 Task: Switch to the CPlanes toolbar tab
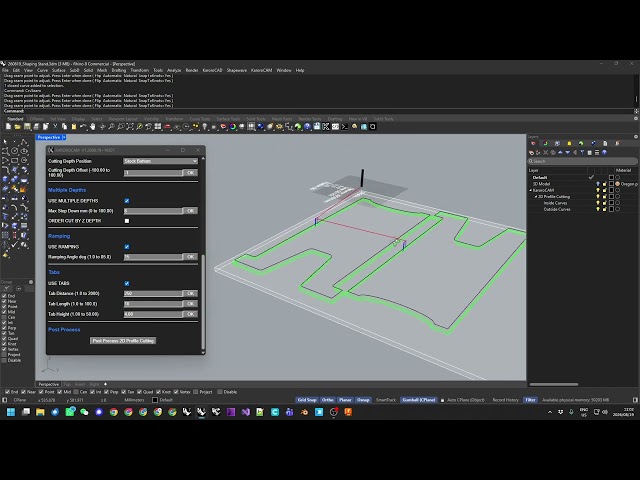[37, 119]
